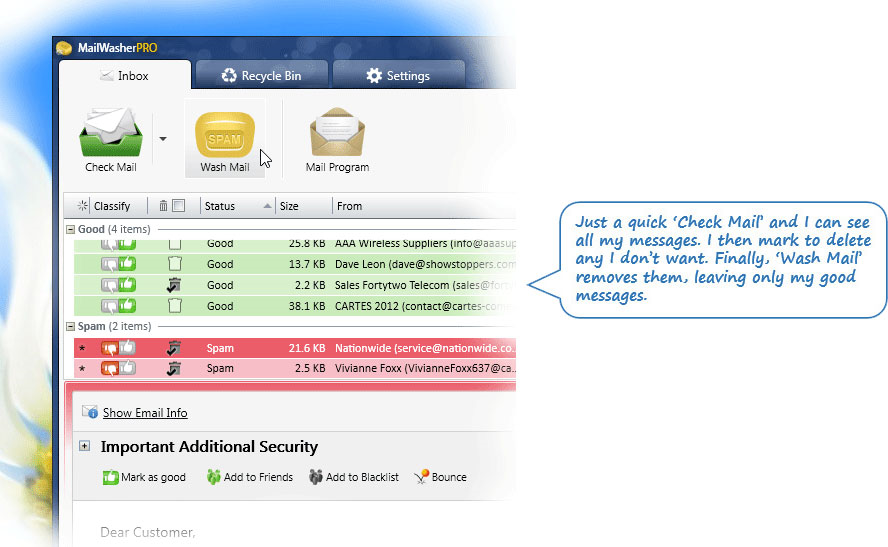Mark Dave Leon email for deletion
Screen dimensions: 888x547
pos(174,264)
